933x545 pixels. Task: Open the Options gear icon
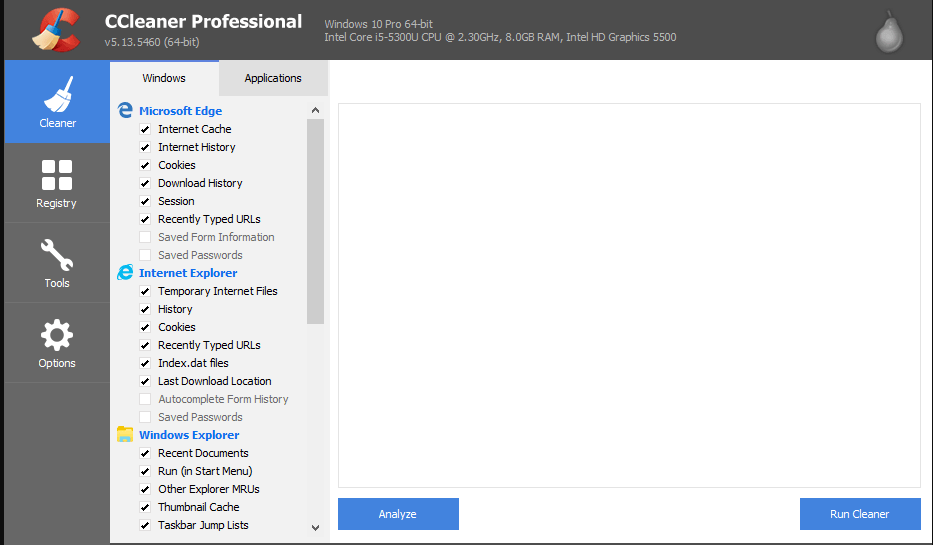57,335
